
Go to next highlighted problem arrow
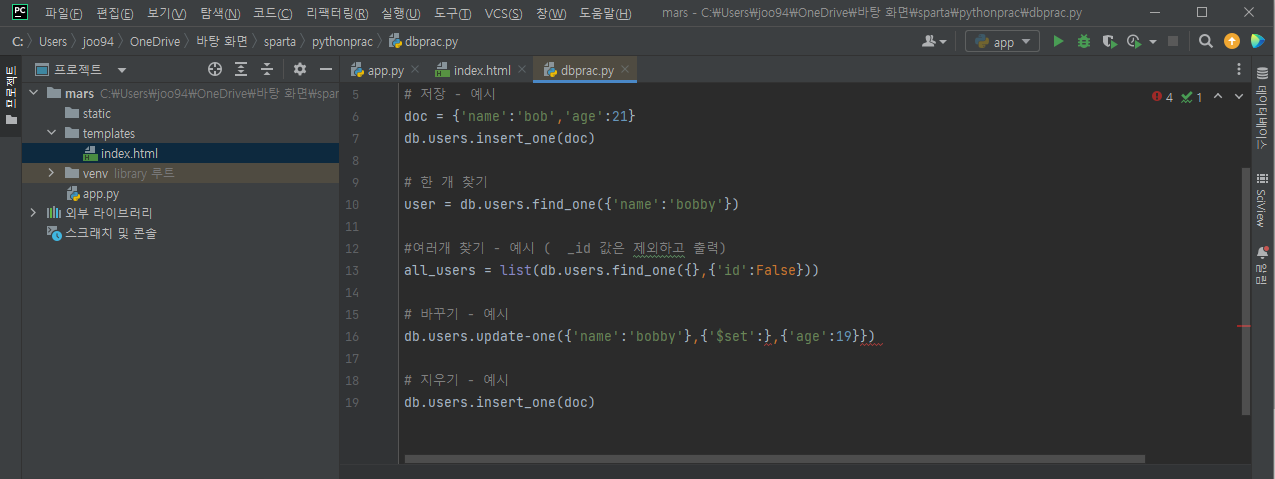(x=1241, y=97)
